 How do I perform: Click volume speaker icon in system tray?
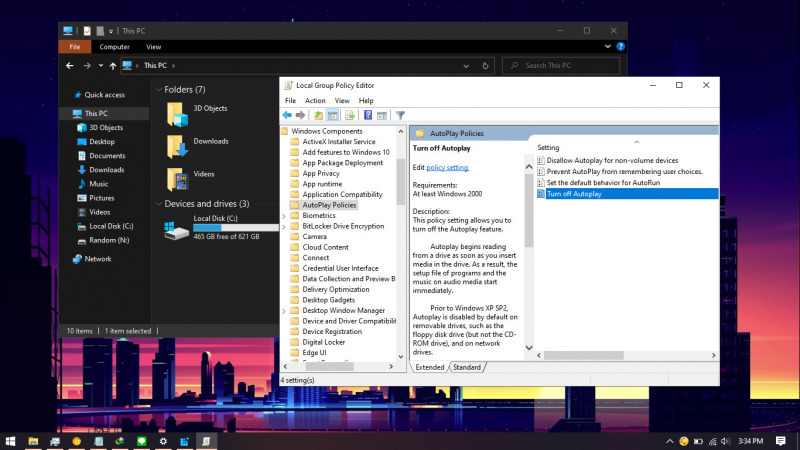coord(726,441)
